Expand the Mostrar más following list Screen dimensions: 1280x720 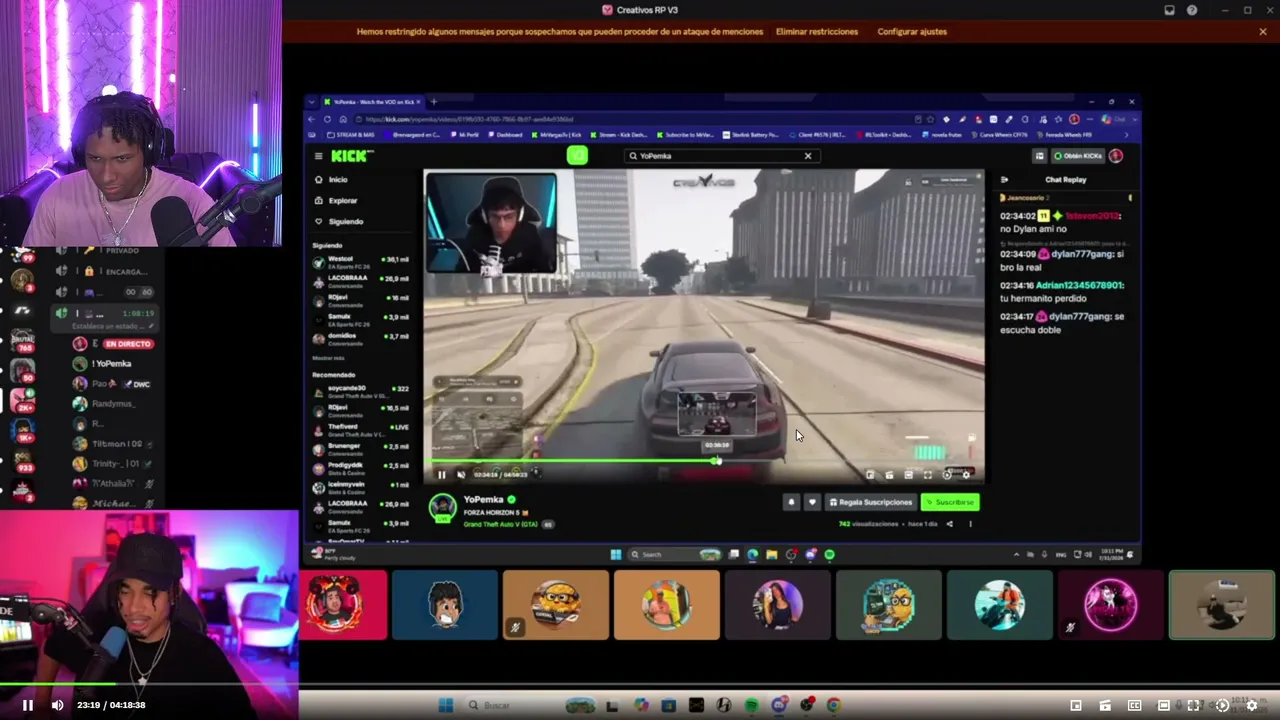[328, 357]
